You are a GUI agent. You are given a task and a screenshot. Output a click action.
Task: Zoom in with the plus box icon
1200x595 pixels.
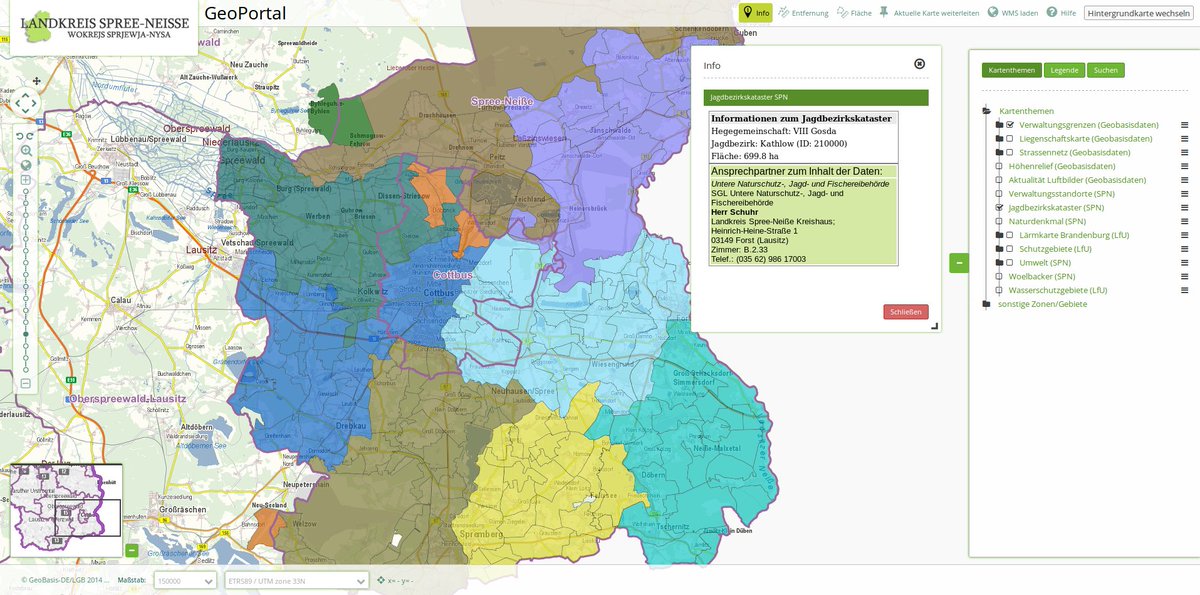coord(26,181)
